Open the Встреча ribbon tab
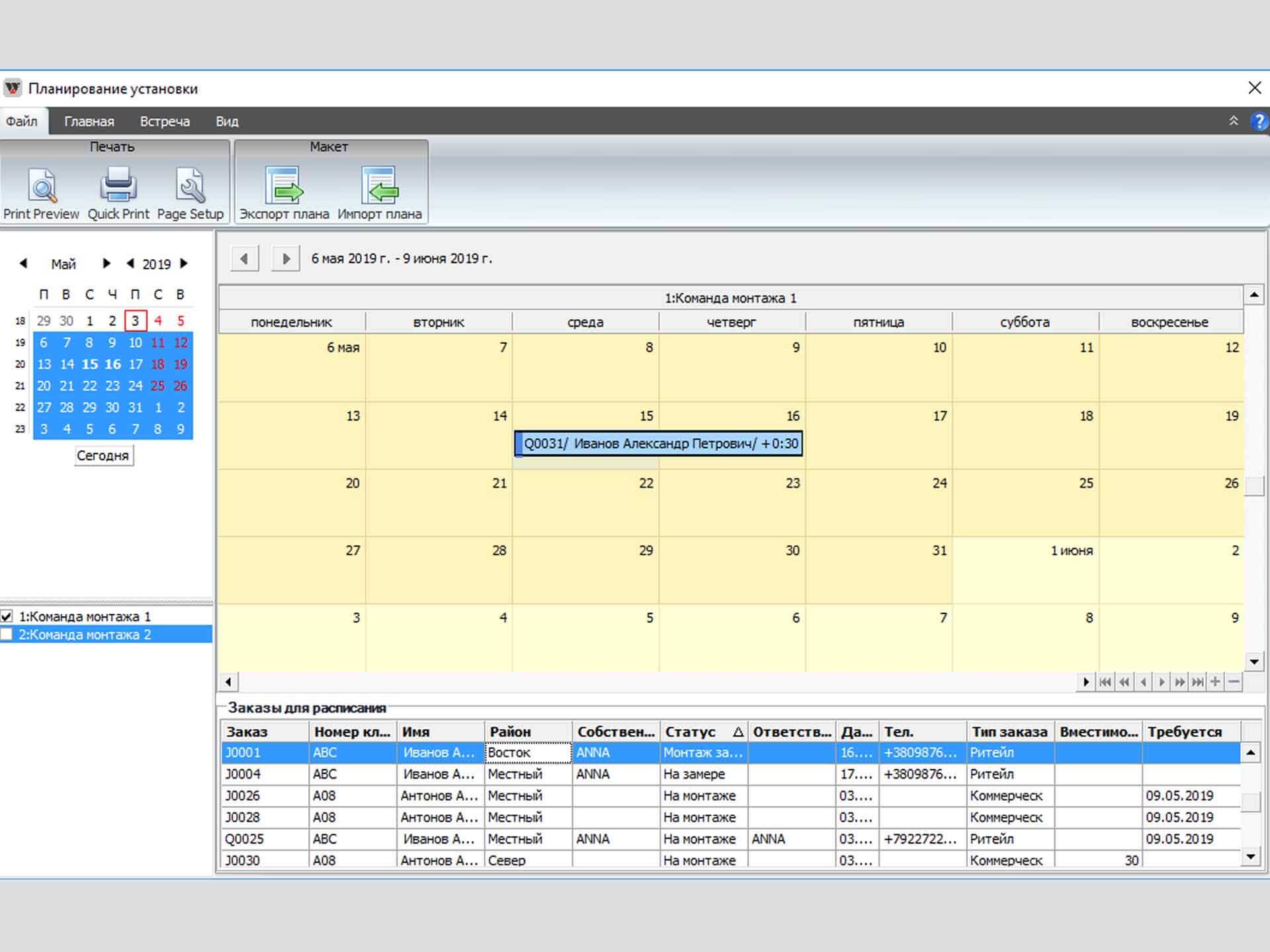 coord(165,122)
